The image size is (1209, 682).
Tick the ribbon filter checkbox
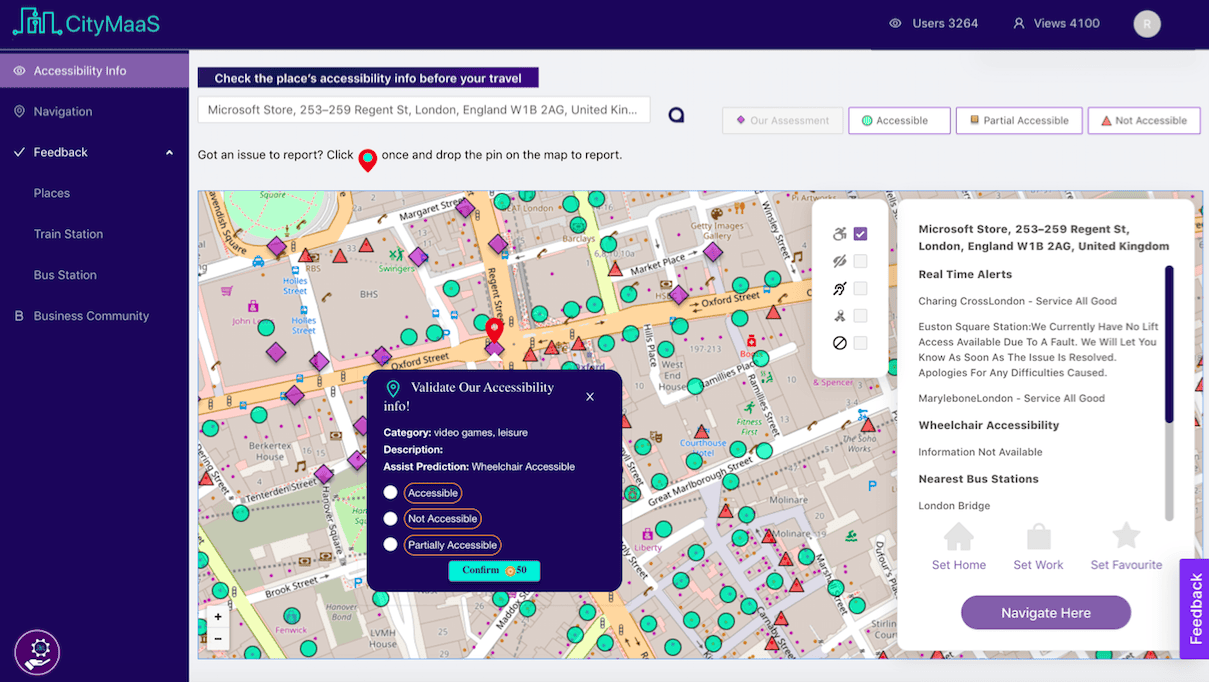[x=860, y=316]
